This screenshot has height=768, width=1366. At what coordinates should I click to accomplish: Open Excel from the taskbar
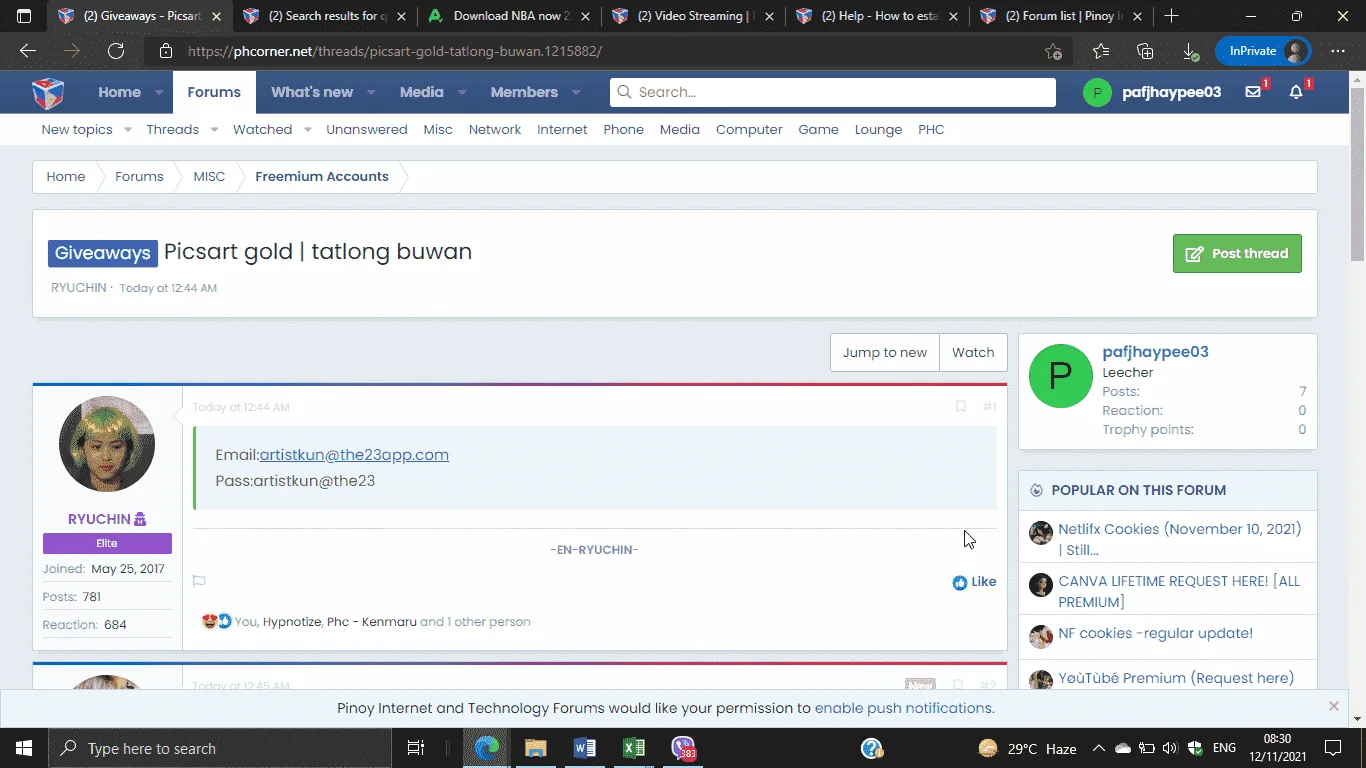[634, 748]
